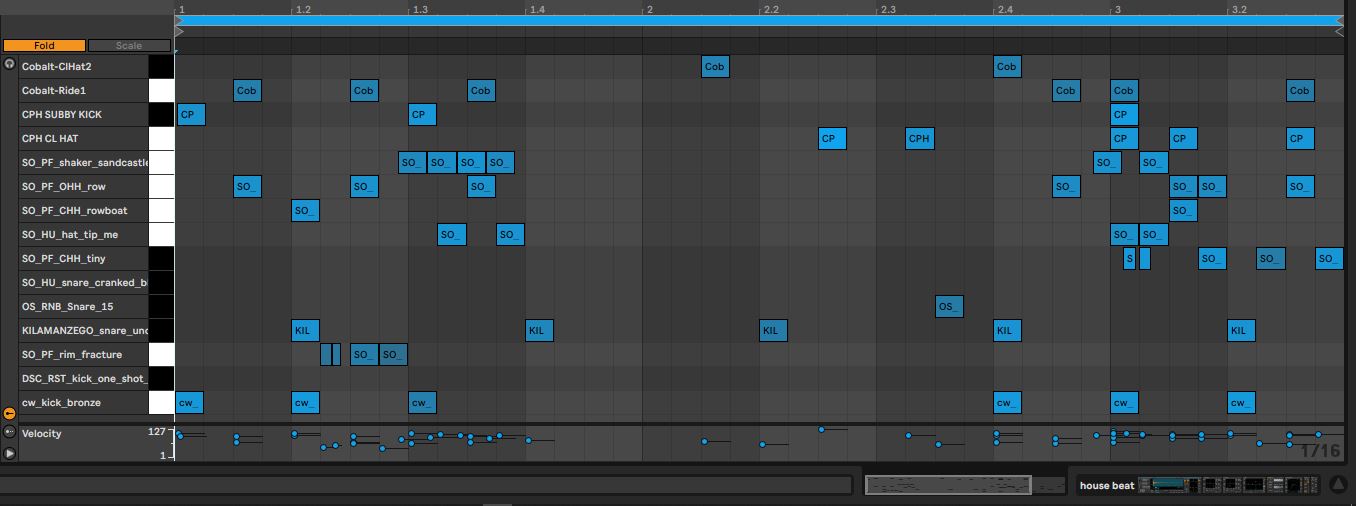The width and height of the screenshot is (1356, 506).
Task: Click the orange lane toggle icon below the drum list
Action: point(10,413)
